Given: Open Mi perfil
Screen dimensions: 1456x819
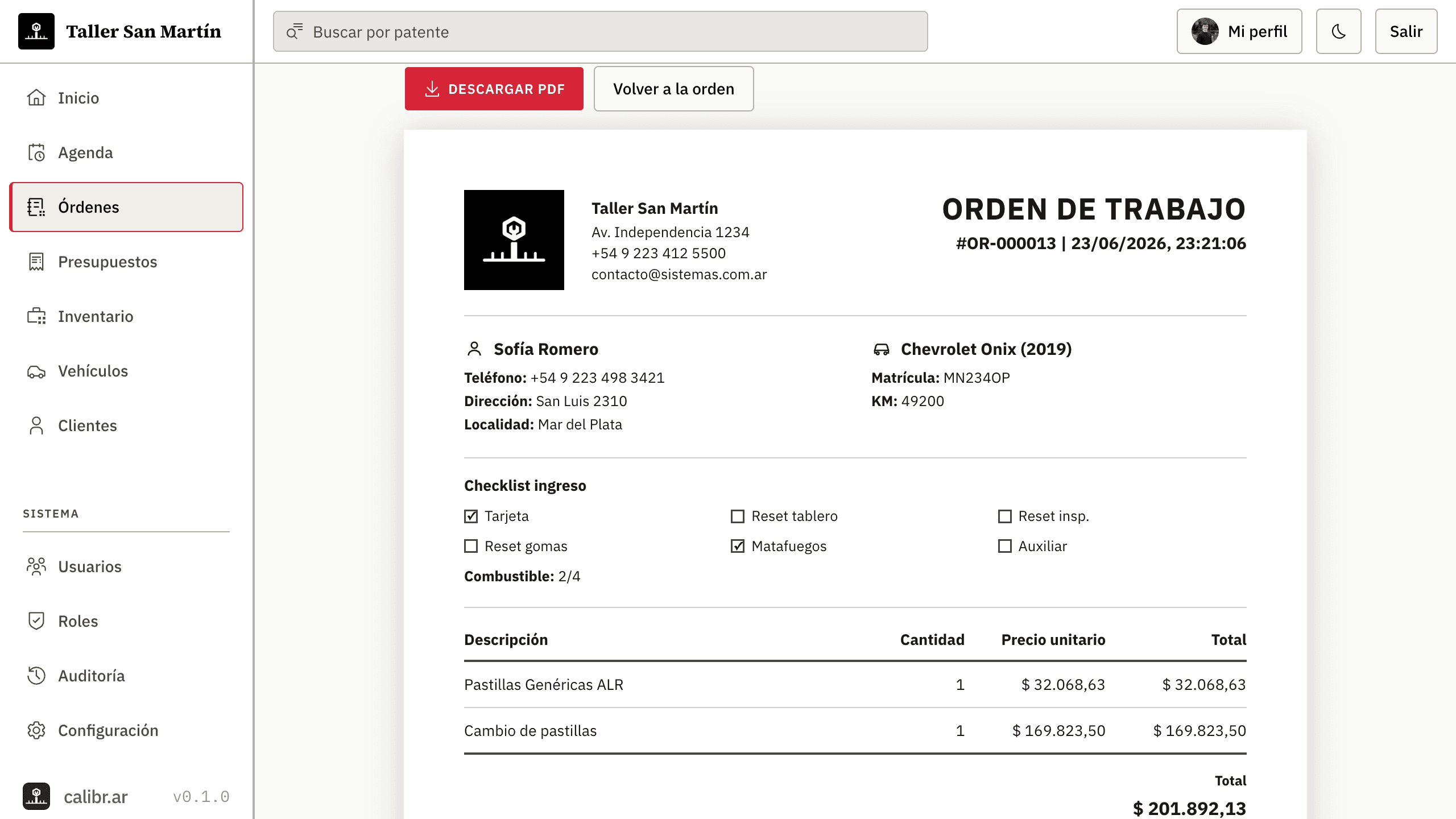Looking at the screenshot, I should click(x=1239, y=31).
